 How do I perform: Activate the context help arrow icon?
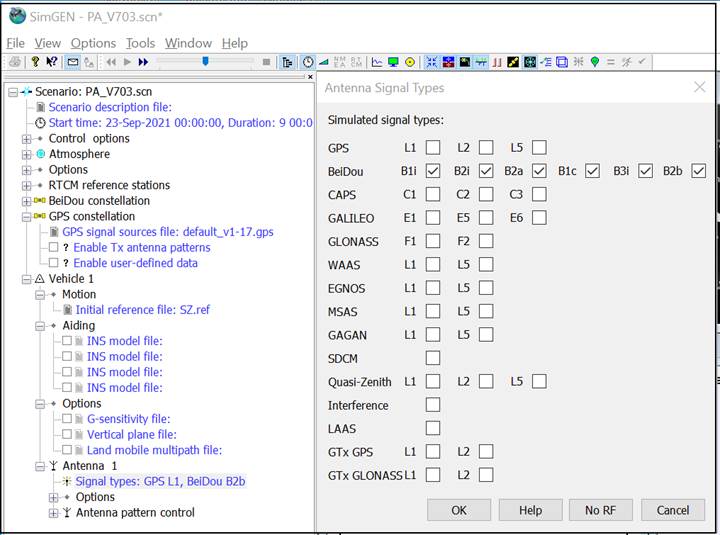(x=51, y=62)
